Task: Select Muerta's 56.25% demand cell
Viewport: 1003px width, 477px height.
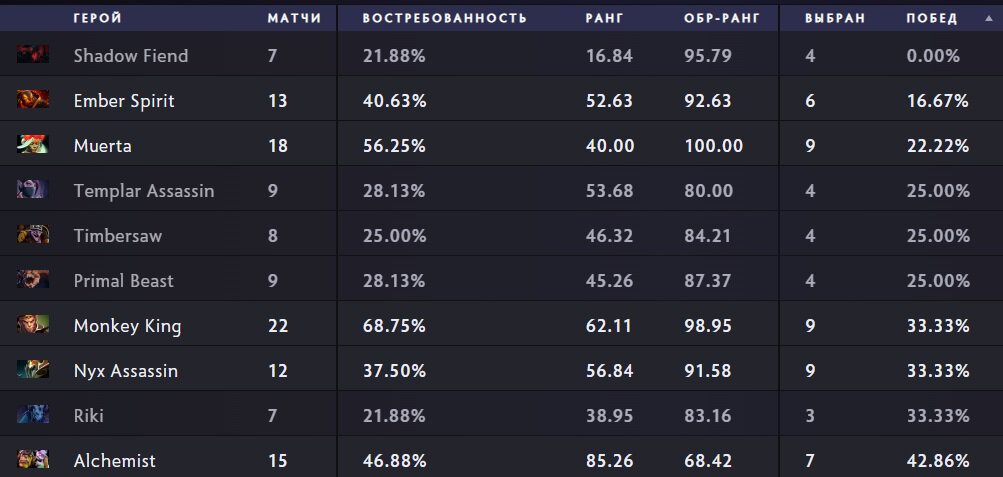Action: [x=394, y=146]
